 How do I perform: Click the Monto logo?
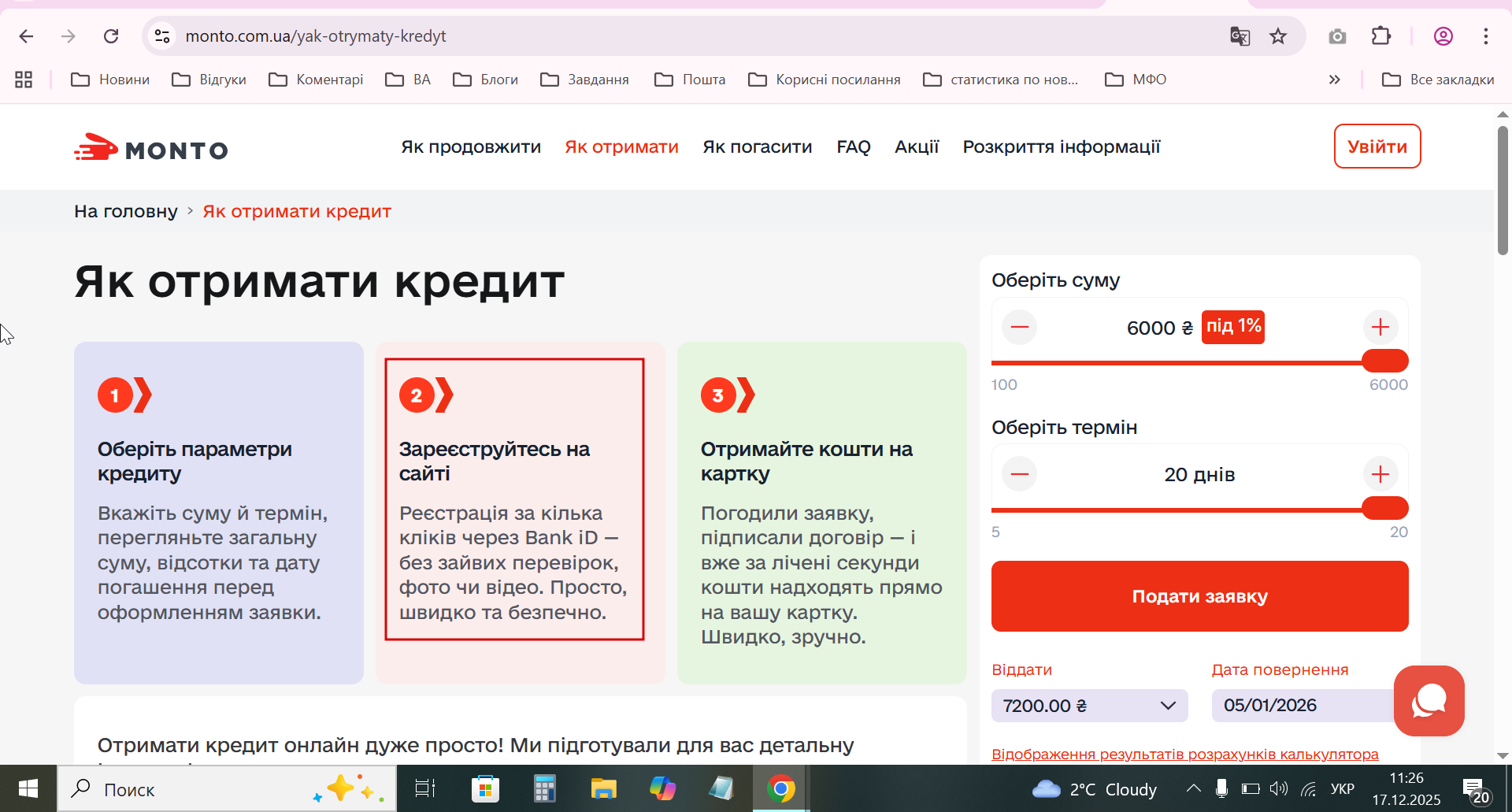(x=151, y=147)
